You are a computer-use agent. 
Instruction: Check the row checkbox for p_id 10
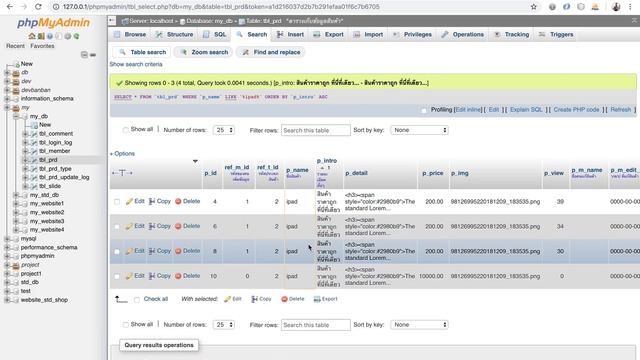(x=117, y=276)
